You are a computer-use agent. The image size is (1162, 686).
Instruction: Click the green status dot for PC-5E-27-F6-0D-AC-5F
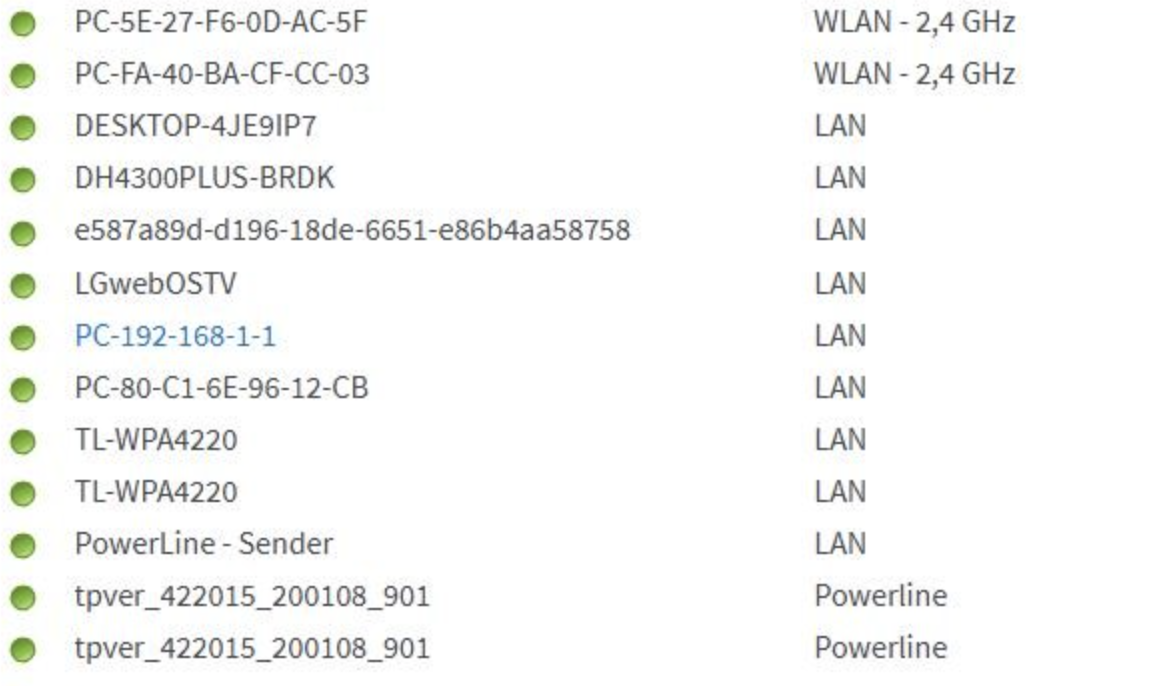23,24
